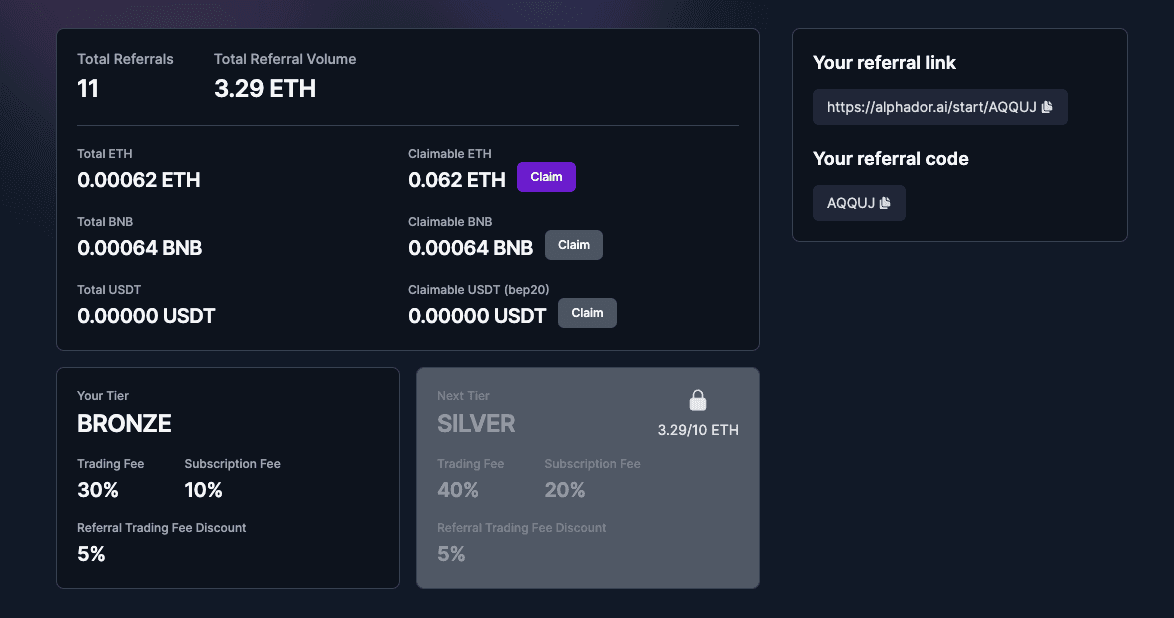Claim the 0.00064 BNB reward

574,245
